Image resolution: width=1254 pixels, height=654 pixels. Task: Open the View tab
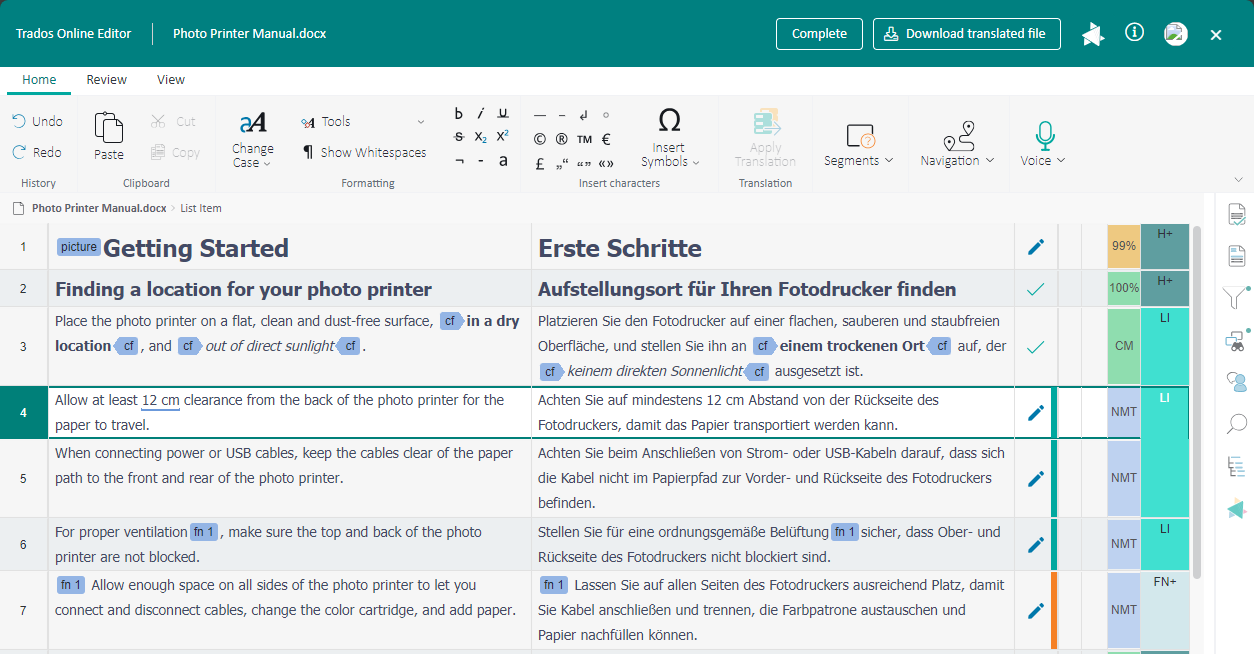(x=171, y=80)
